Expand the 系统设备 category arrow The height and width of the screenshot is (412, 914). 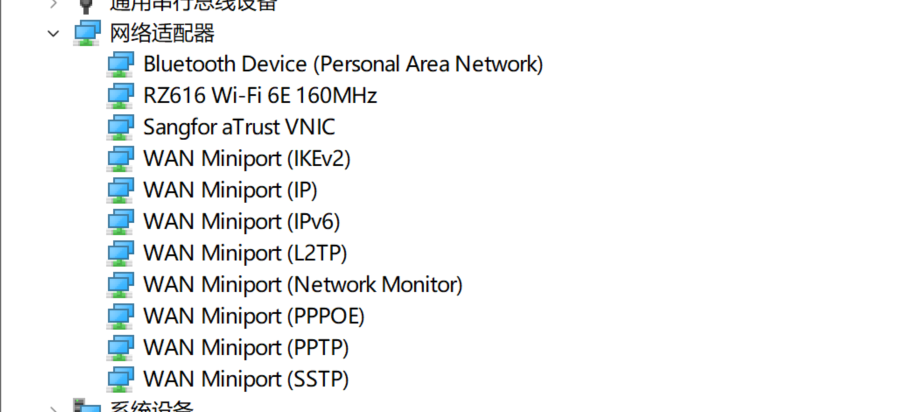53,408
